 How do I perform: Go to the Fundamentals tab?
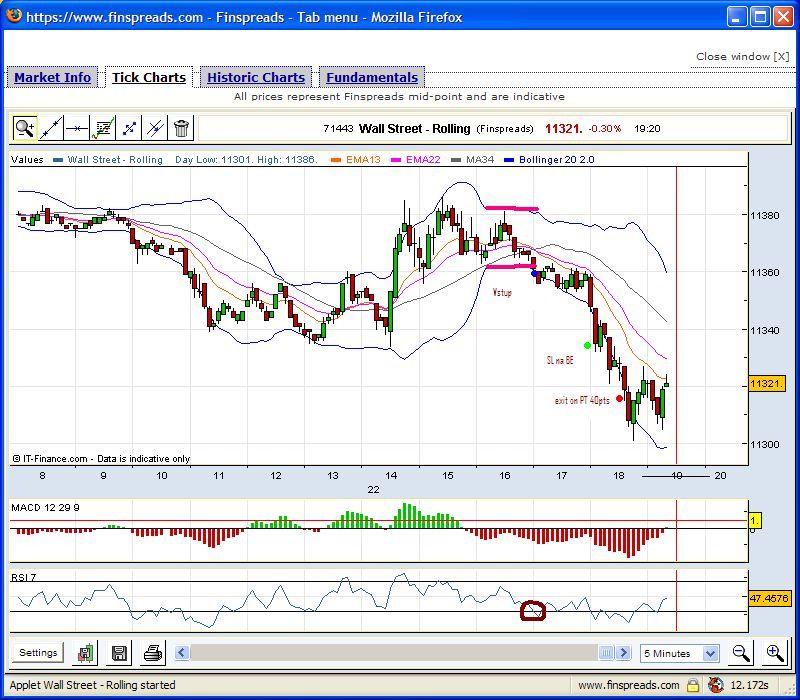pyautogui.click(x=372, y=77)
